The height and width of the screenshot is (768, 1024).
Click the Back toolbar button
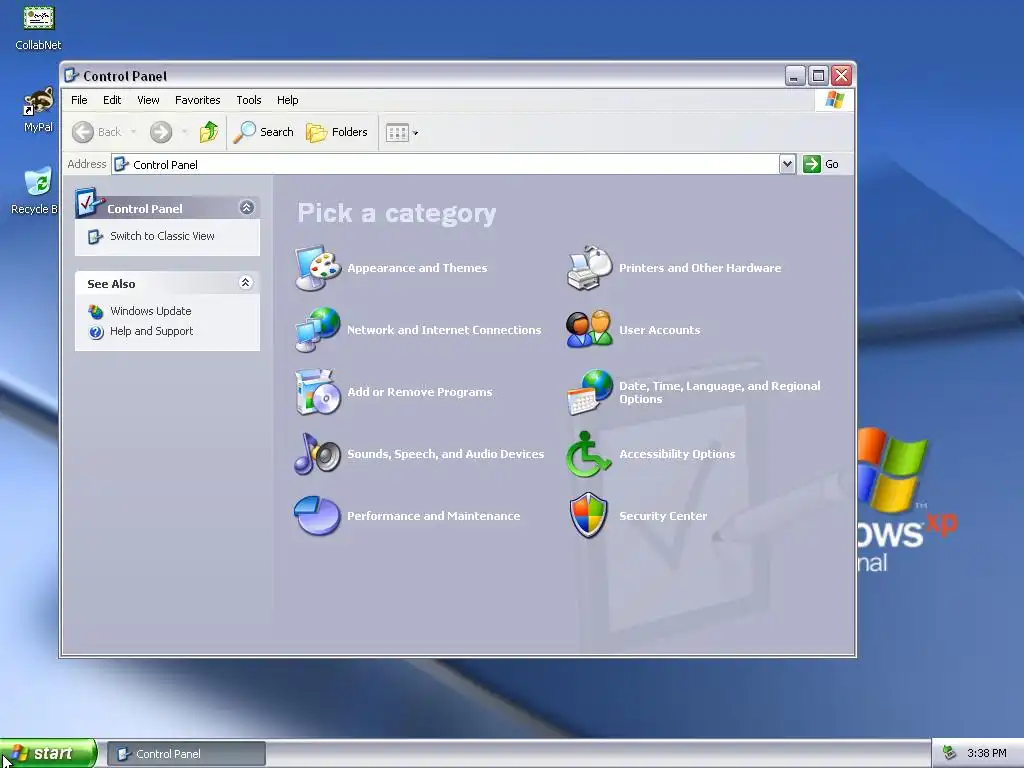point(97,132)
